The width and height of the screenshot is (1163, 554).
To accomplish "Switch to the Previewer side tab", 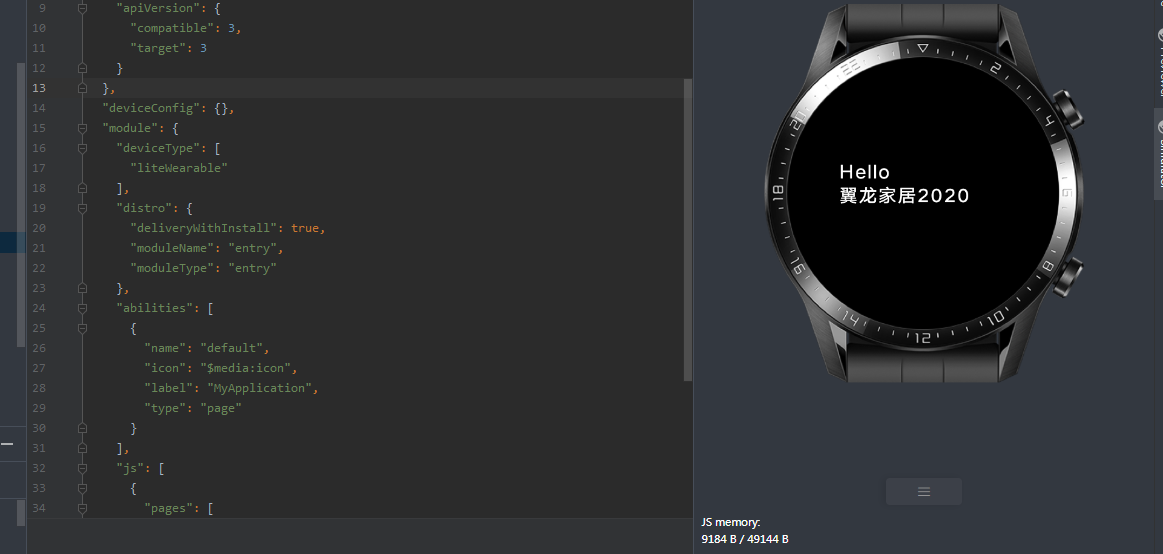I will click(1159, 63).
